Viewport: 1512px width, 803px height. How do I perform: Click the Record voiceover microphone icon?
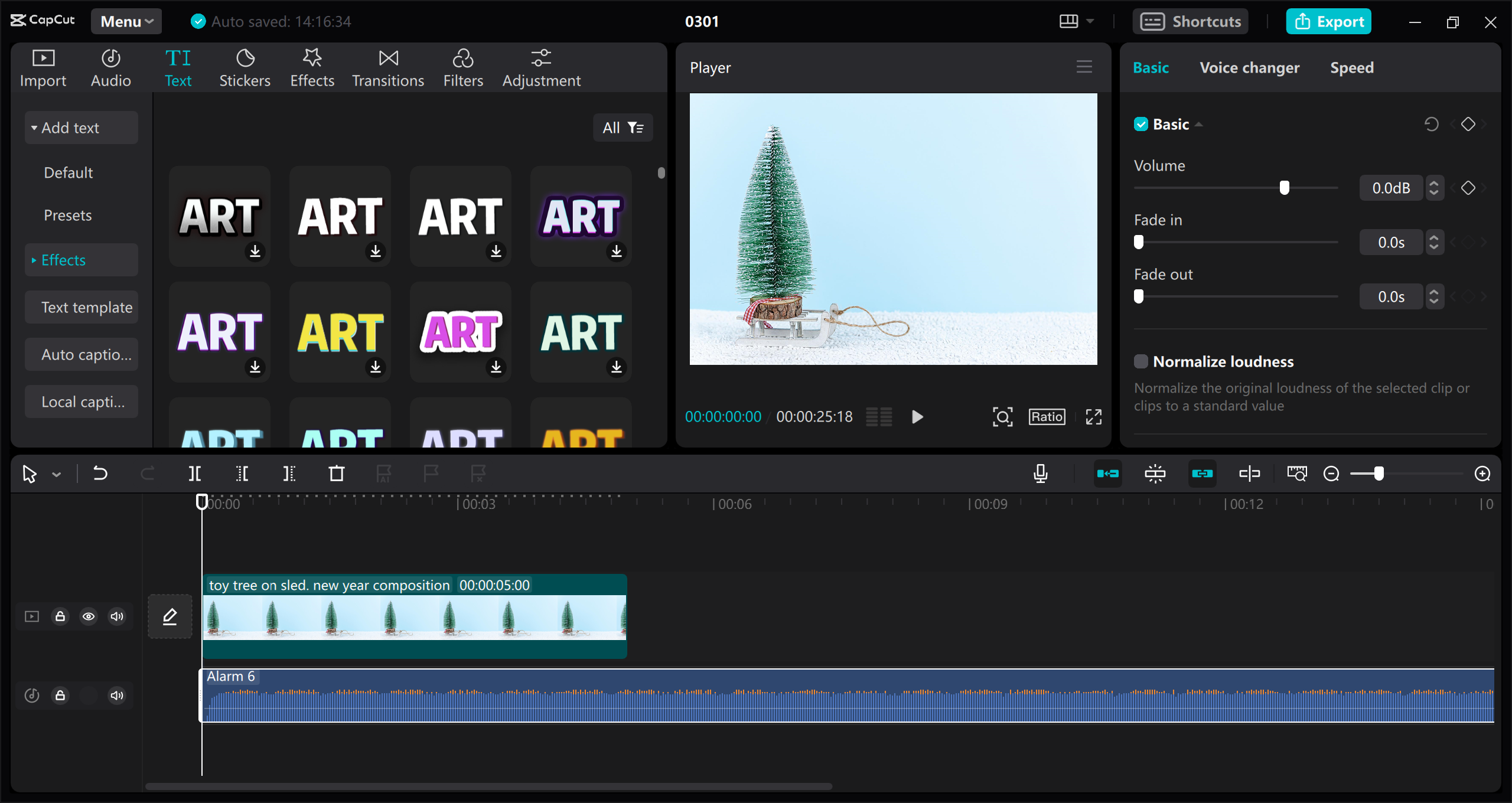coord(1040,473)
